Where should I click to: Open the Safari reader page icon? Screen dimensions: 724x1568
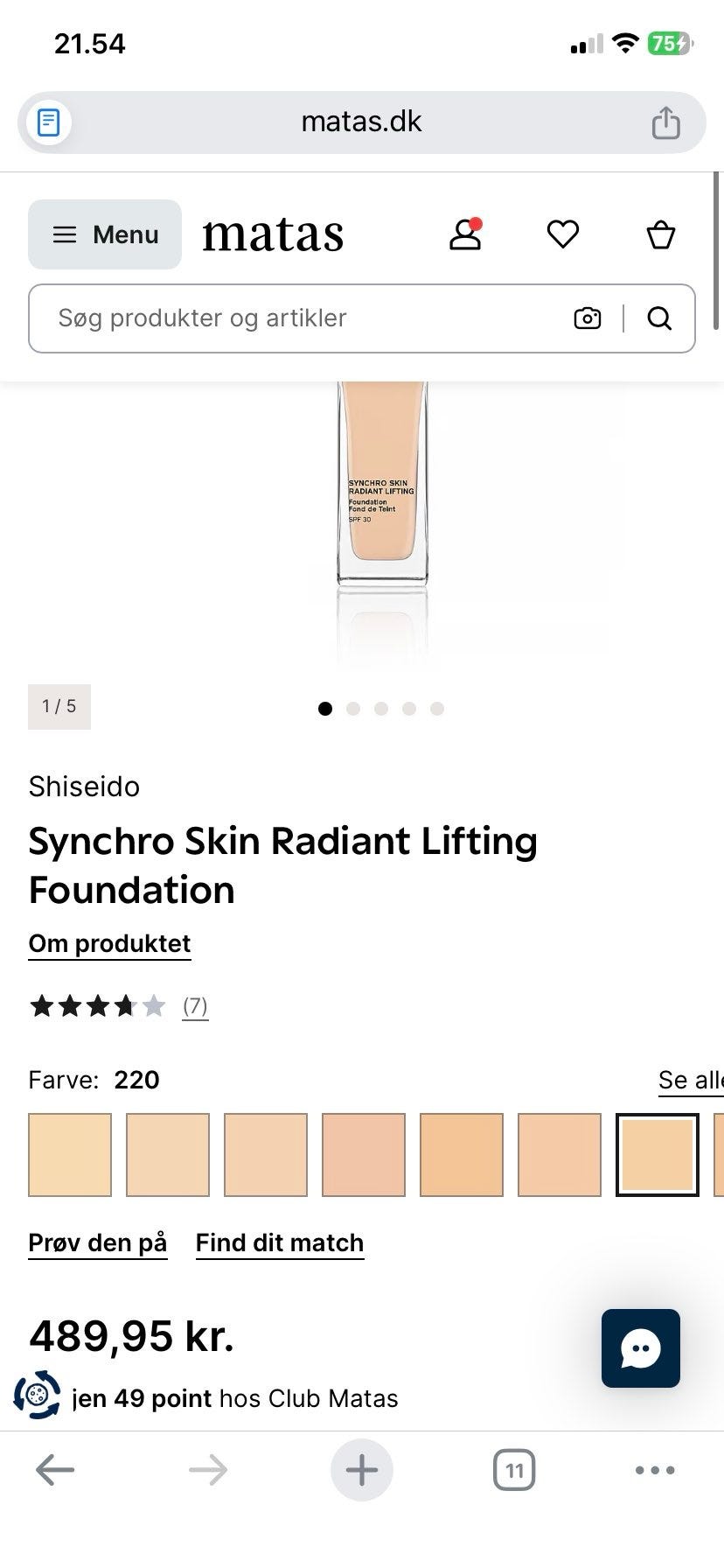pyautogui.click(x=49, y=122)
